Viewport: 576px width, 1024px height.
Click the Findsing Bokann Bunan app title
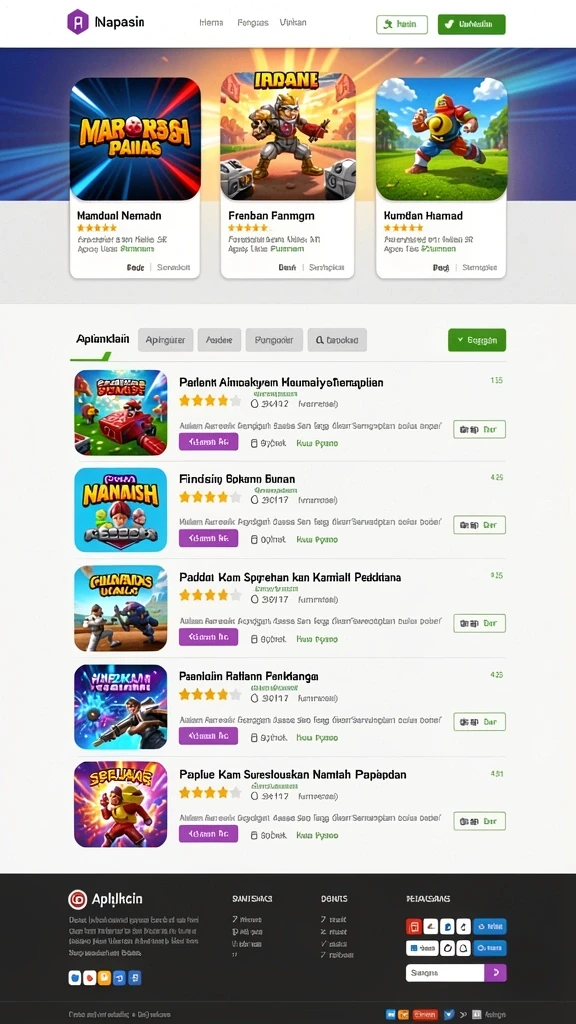tap(237, 479)
